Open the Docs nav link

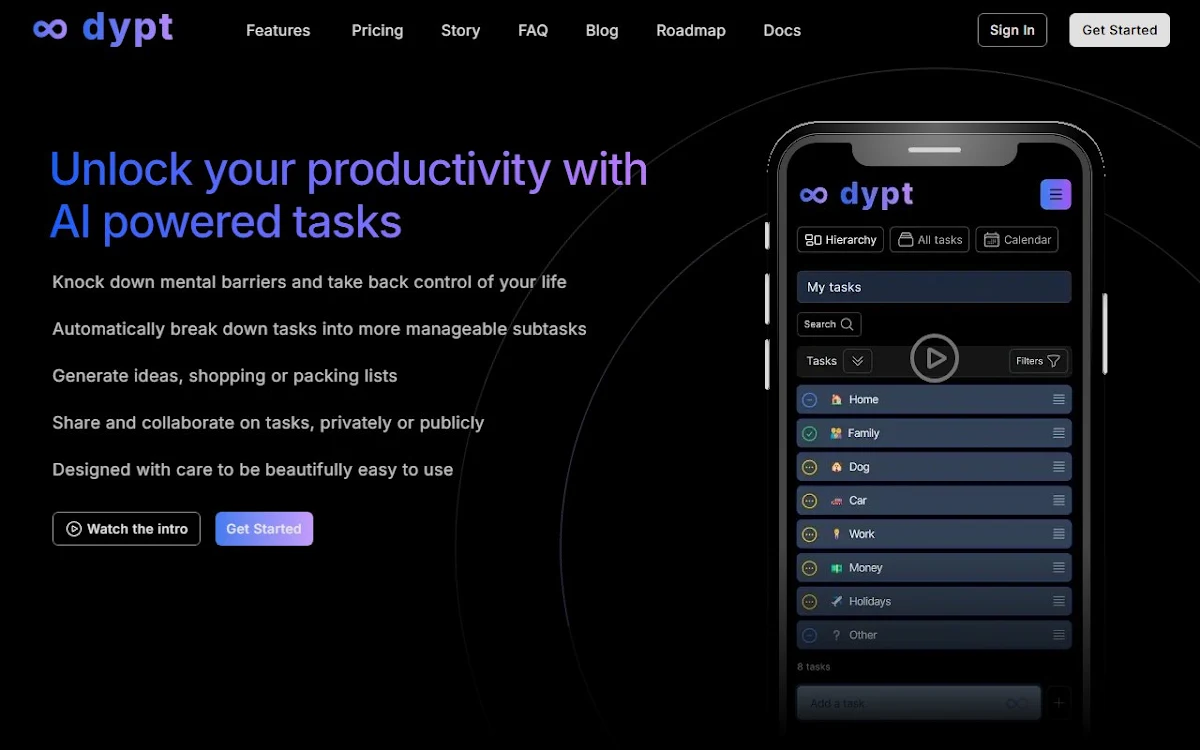coord(782,30)
